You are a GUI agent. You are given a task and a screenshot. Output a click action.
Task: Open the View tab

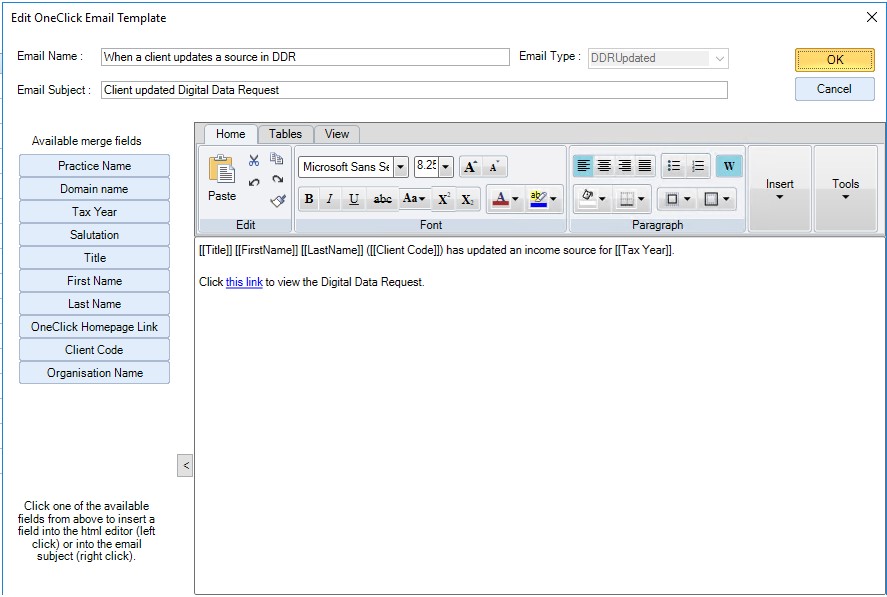pyautogui.click(x=337, y=134)
